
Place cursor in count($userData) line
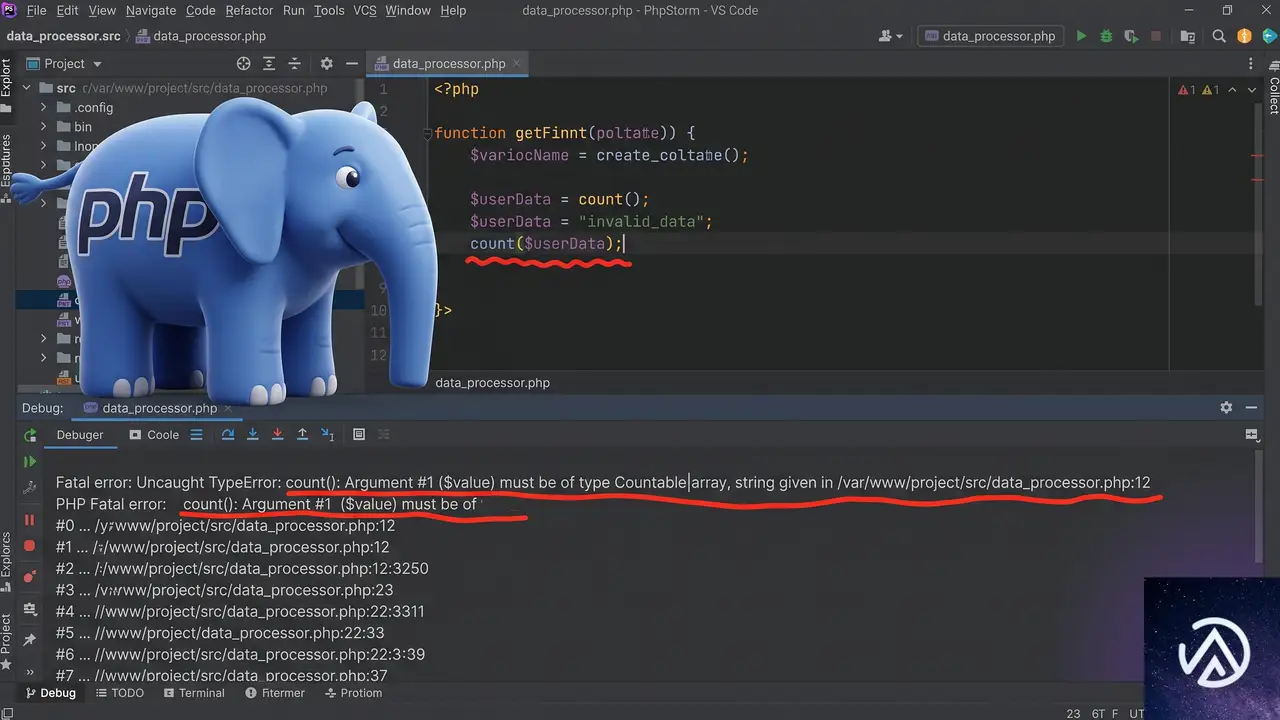(x=546, y=244)
